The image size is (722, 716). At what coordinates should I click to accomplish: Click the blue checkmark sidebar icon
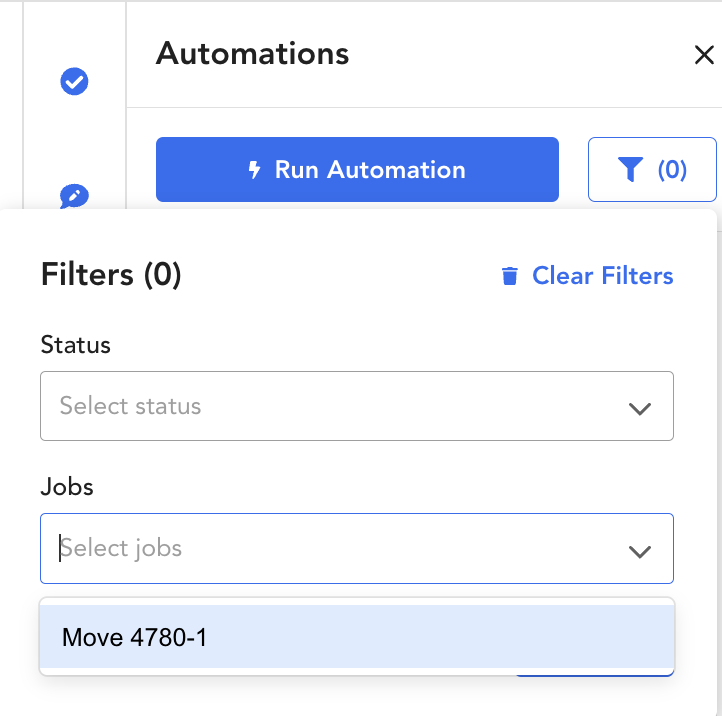74,81
